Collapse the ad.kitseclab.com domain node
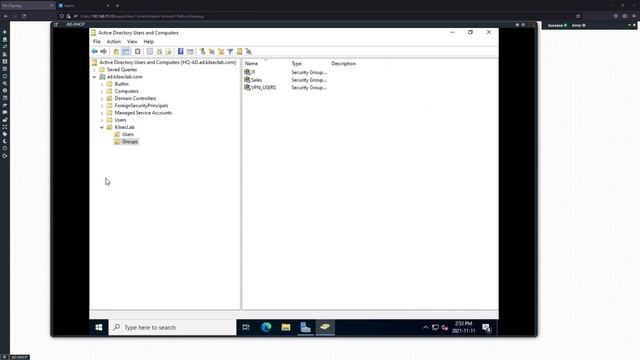The image size is (640, 360). (x=94, y=77)
